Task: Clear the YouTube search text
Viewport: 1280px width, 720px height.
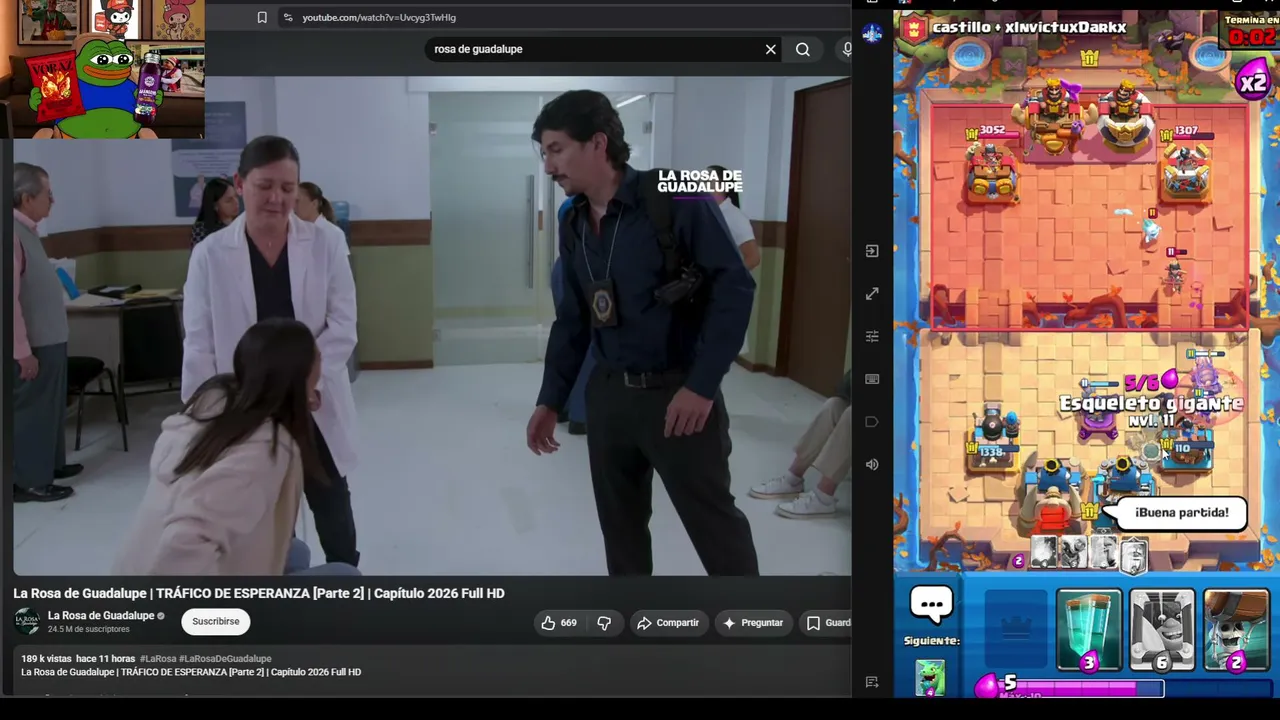Action: 771,49
